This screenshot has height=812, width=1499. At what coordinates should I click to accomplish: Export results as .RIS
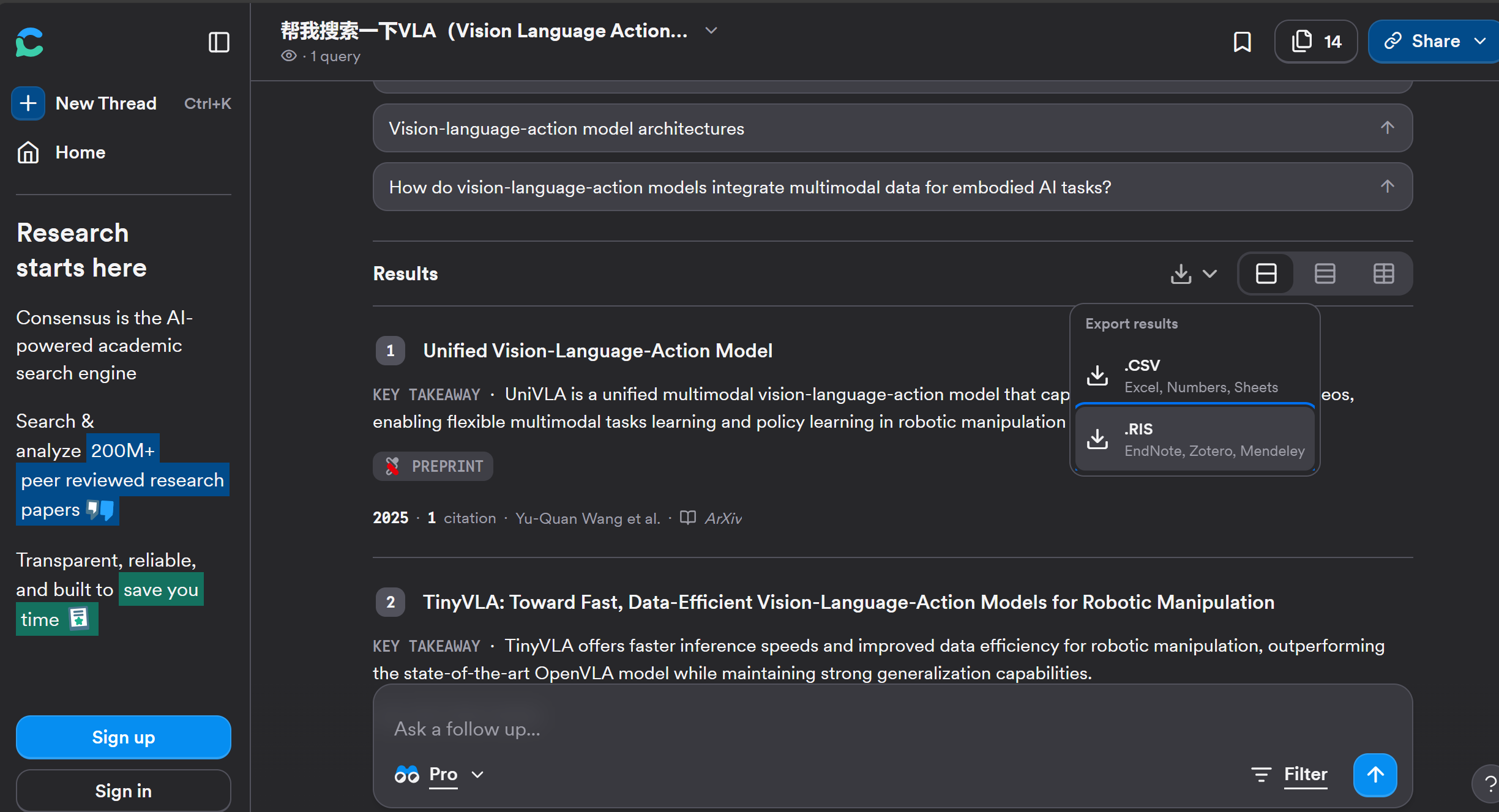[1194, 439]
